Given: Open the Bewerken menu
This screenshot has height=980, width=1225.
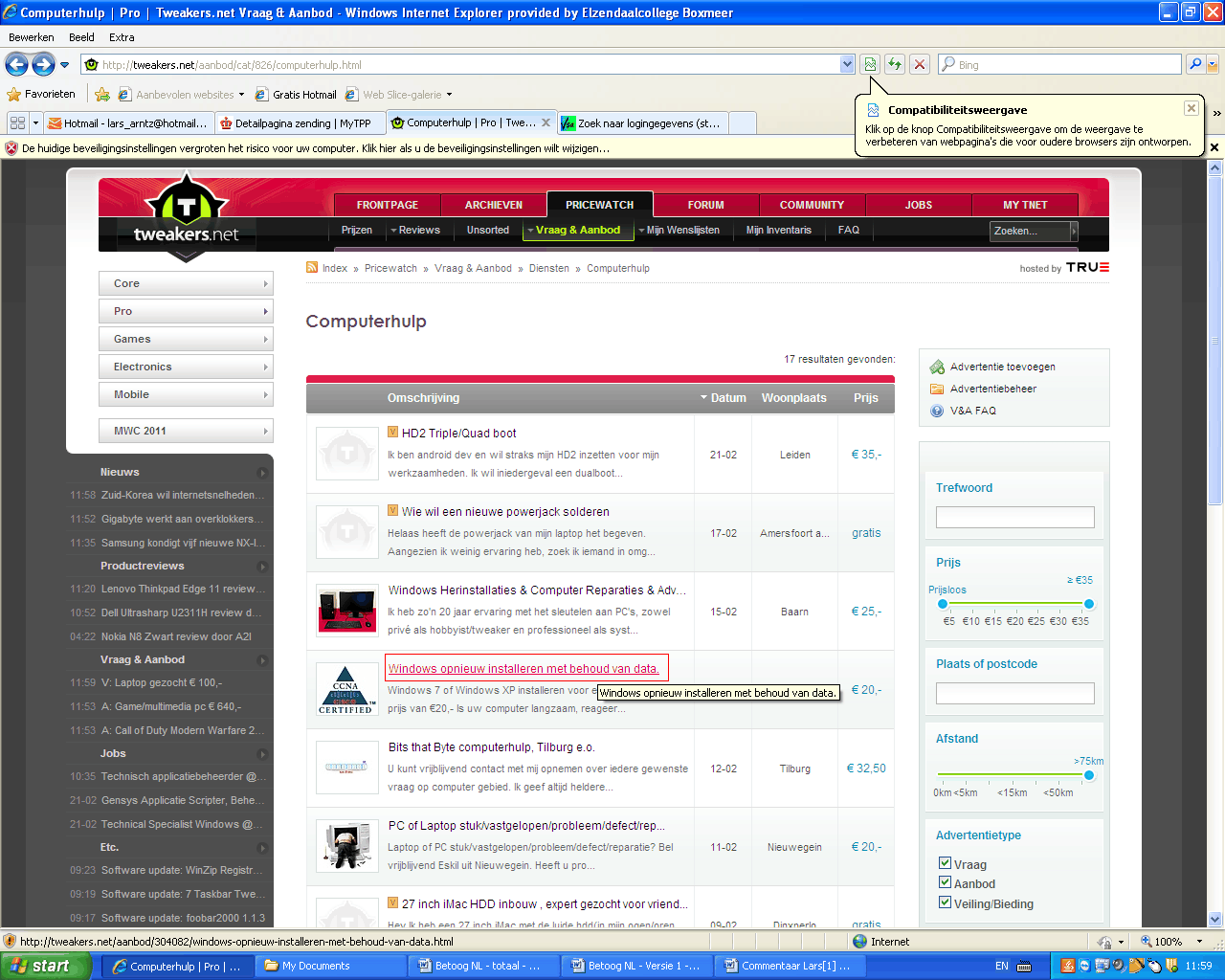Looking at the screenshot, I should tap(32, 37).
